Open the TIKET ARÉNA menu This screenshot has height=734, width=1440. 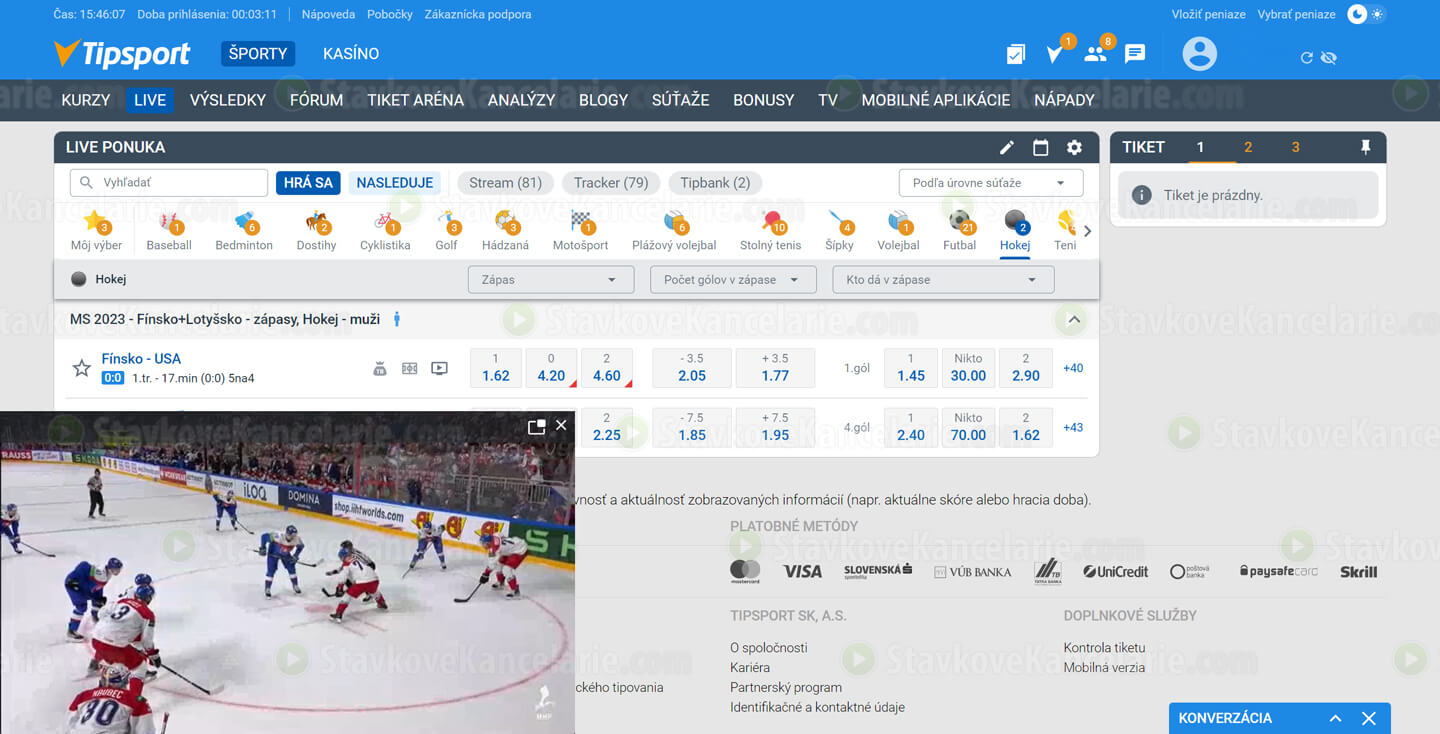[x=415, y=100]
